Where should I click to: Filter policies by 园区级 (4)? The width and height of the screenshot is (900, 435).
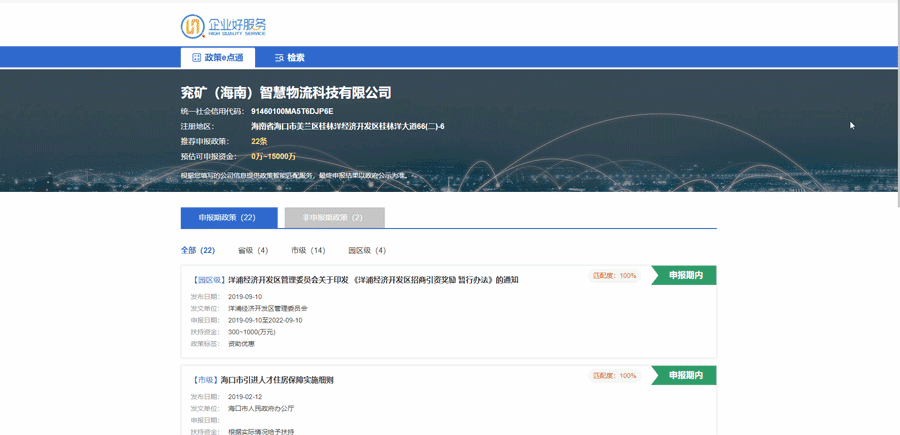367,250
